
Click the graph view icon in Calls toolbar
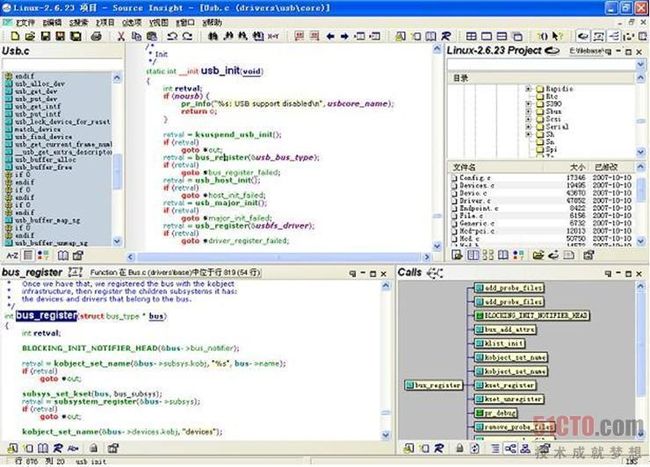click(x=510, y=448)
